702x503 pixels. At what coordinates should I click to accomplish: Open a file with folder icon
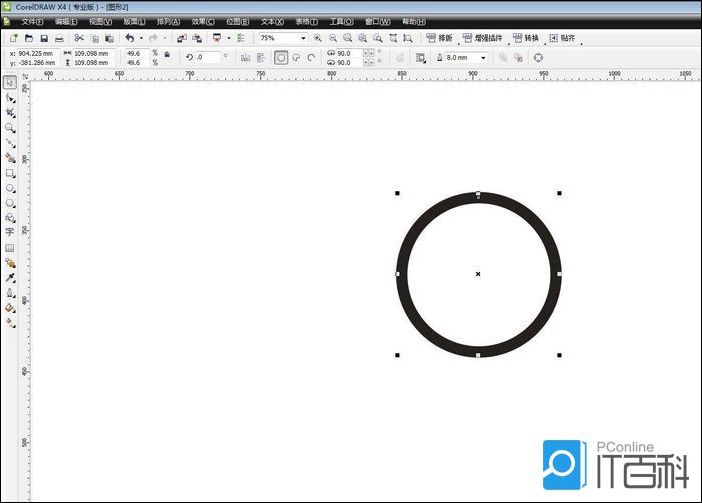coord(29,38)
